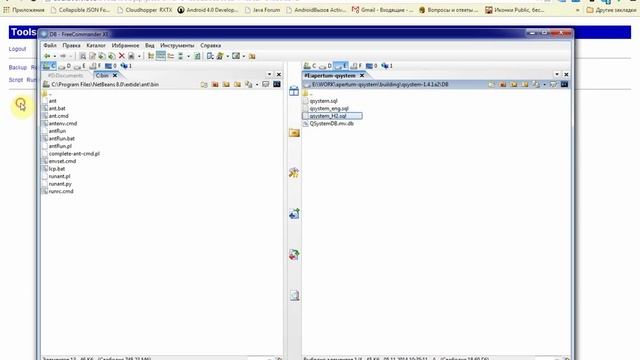This screenshot has width=640, height=360.
Task: Open Приложения apps shortcut in bookmarks bar
Action: tap(24, 10)
